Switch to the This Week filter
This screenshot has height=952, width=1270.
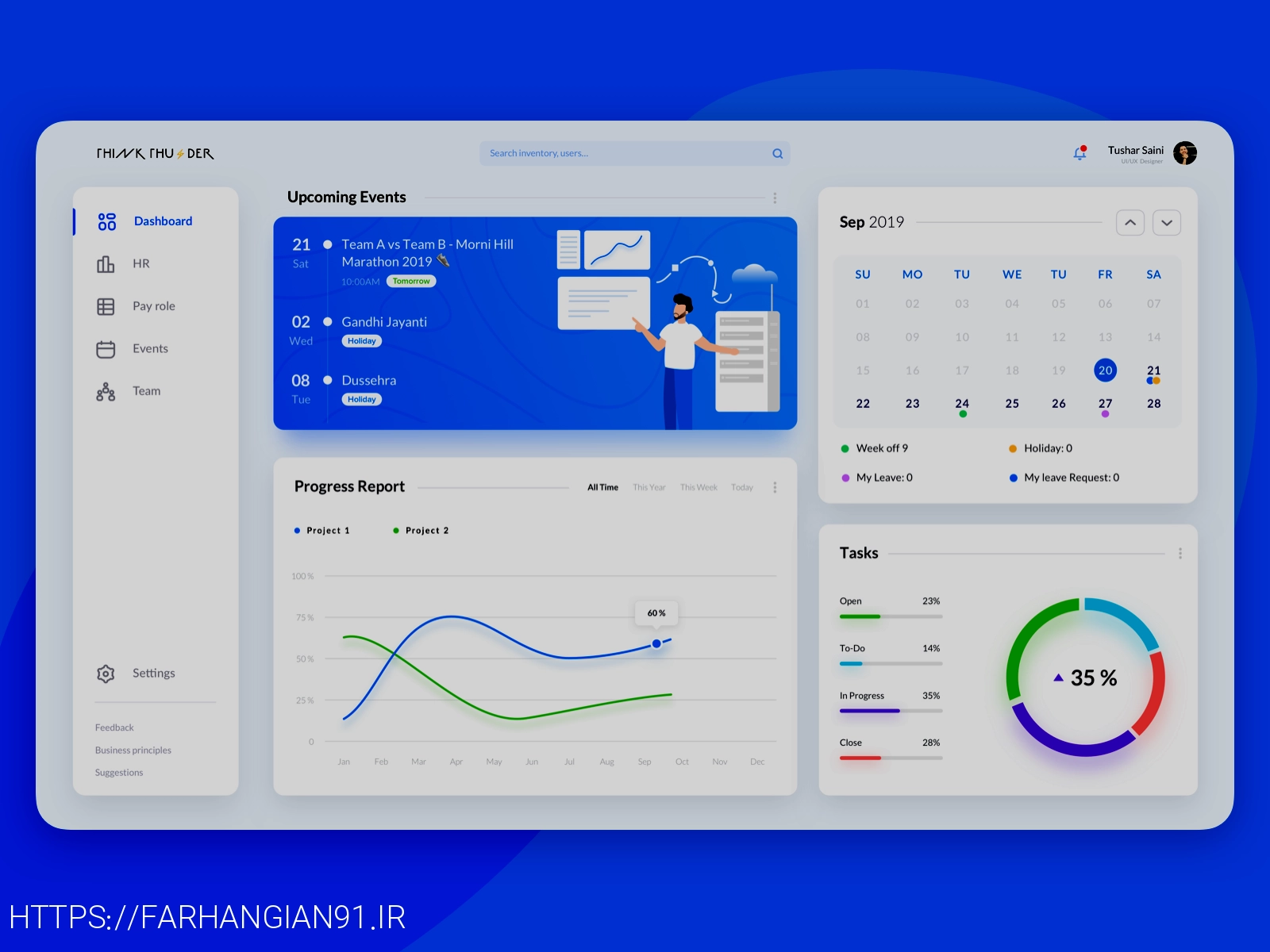click(698, 487)
